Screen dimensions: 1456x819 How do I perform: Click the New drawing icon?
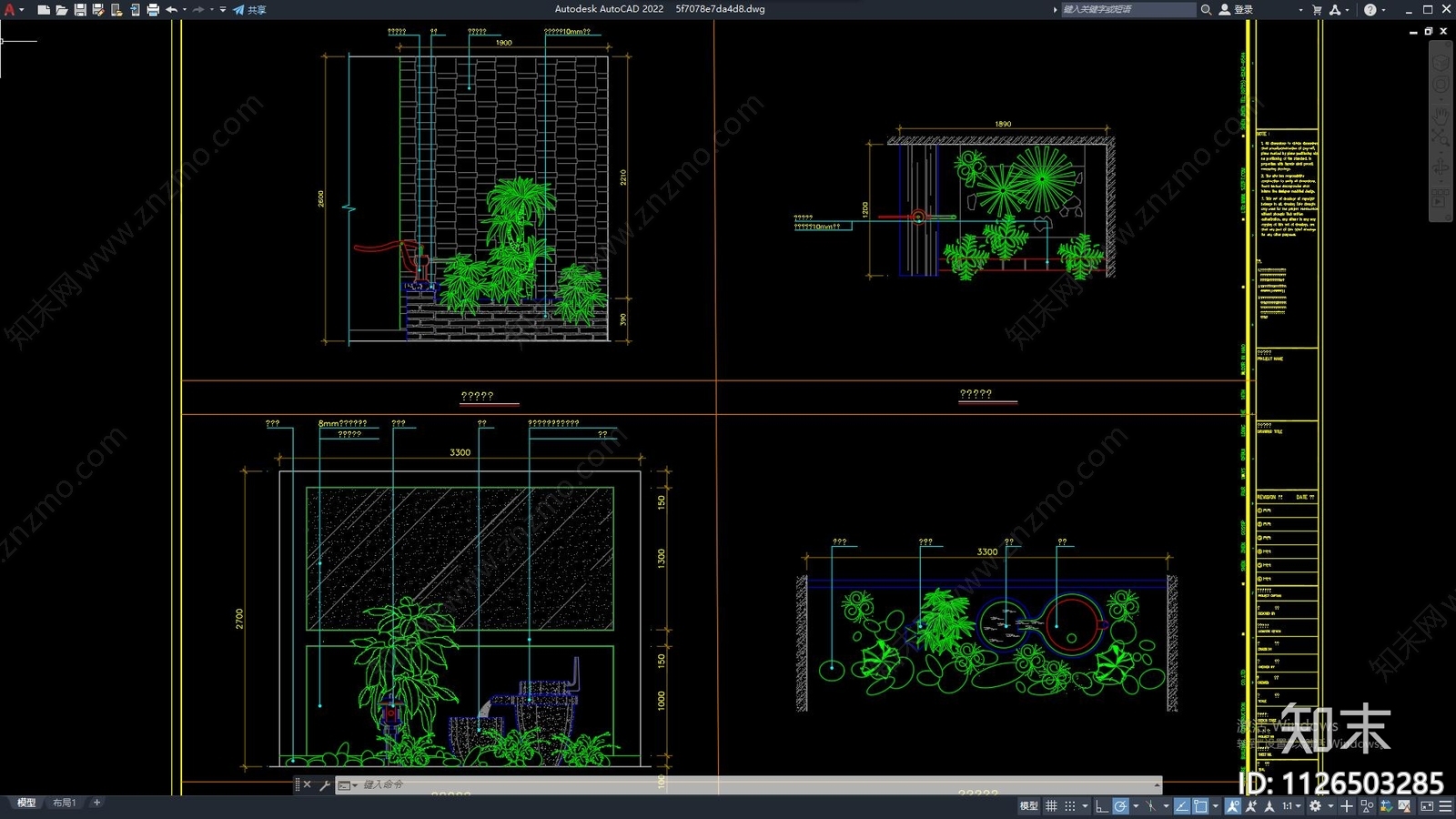44,10
